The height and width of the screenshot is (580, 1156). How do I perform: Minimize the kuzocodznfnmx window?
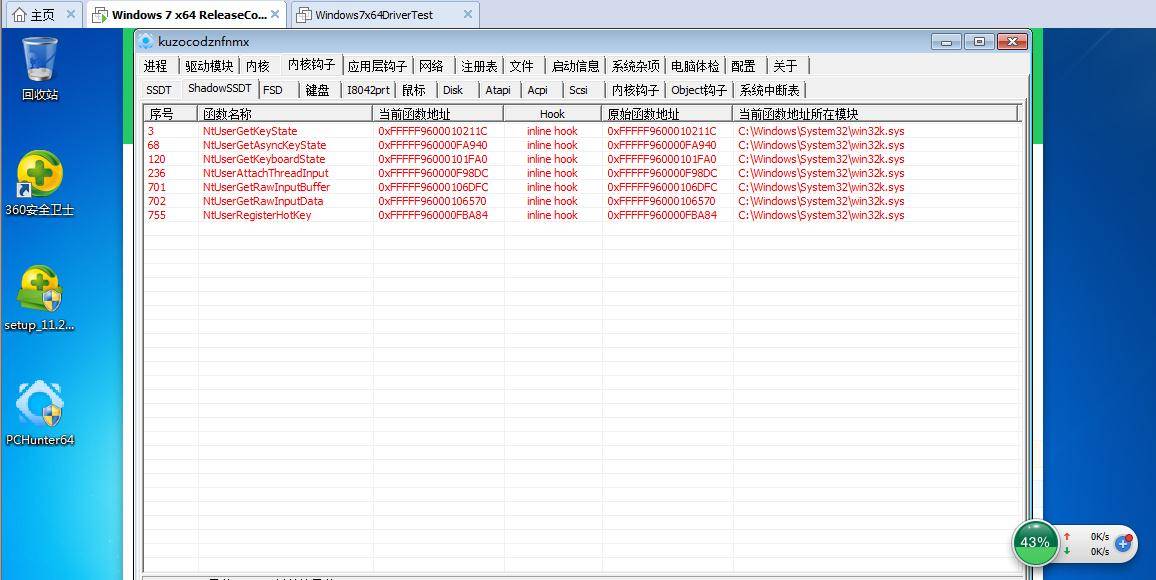click(x=946, y=42)
